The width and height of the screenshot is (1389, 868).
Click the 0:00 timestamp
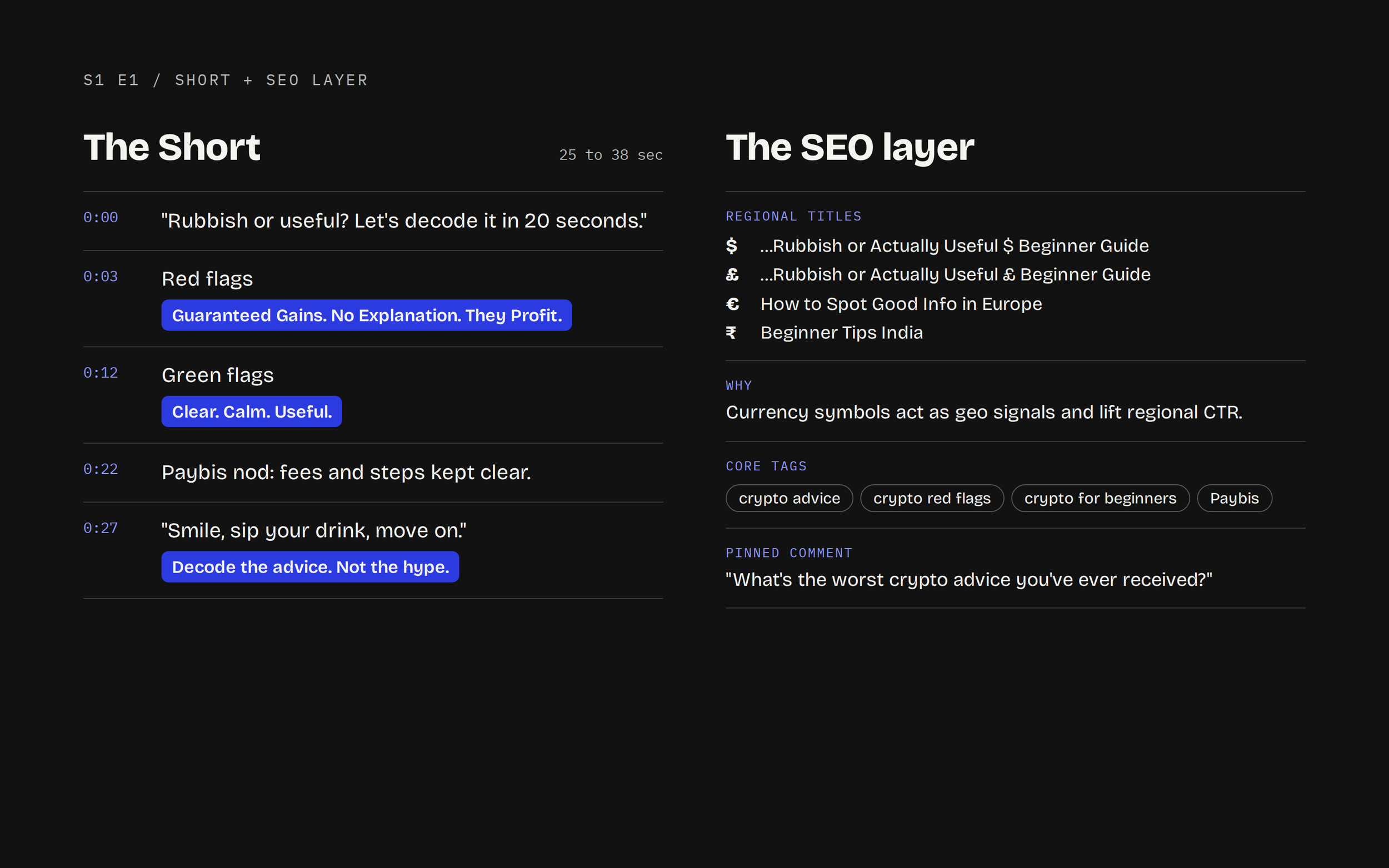point(101,218)
